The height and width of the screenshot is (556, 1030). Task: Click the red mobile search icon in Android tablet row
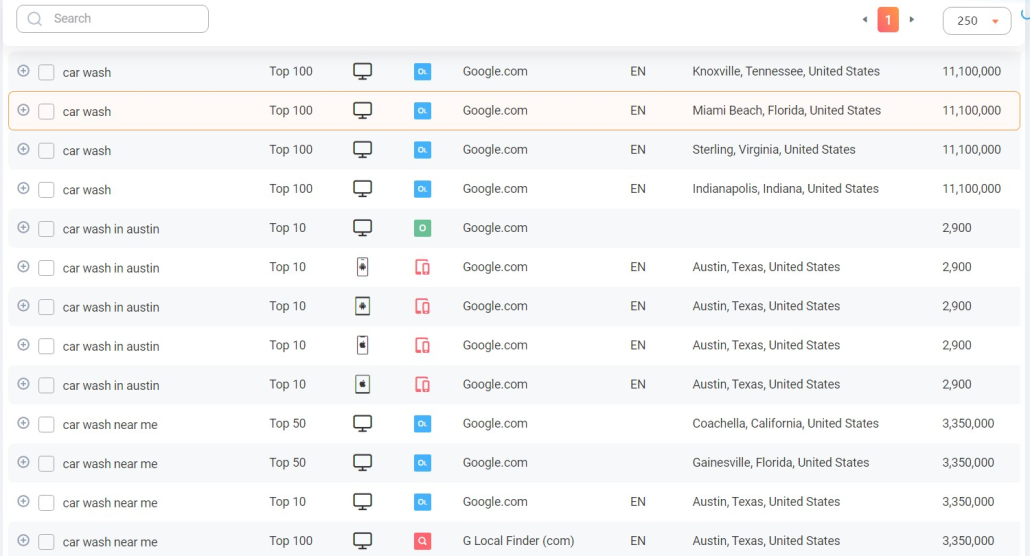pos(422,306)
